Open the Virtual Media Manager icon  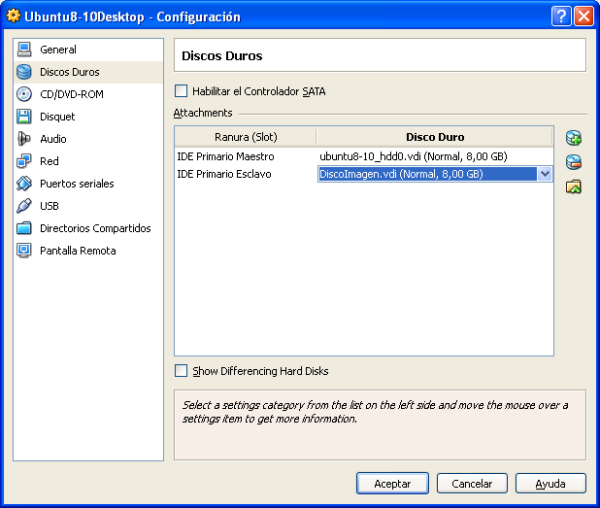[x=573, y=187]
